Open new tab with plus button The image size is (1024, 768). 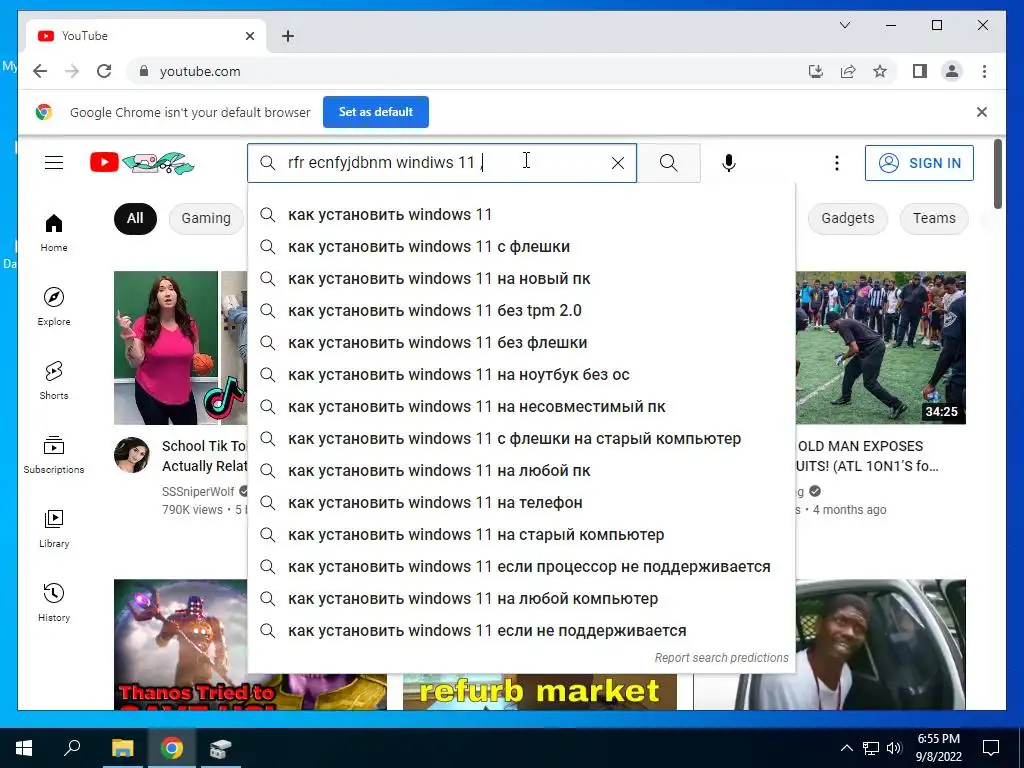click(x=287, y=36)
